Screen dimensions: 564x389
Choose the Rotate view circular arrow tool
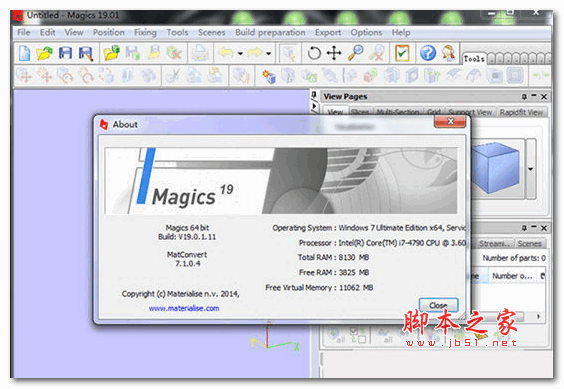click(314, 53)
